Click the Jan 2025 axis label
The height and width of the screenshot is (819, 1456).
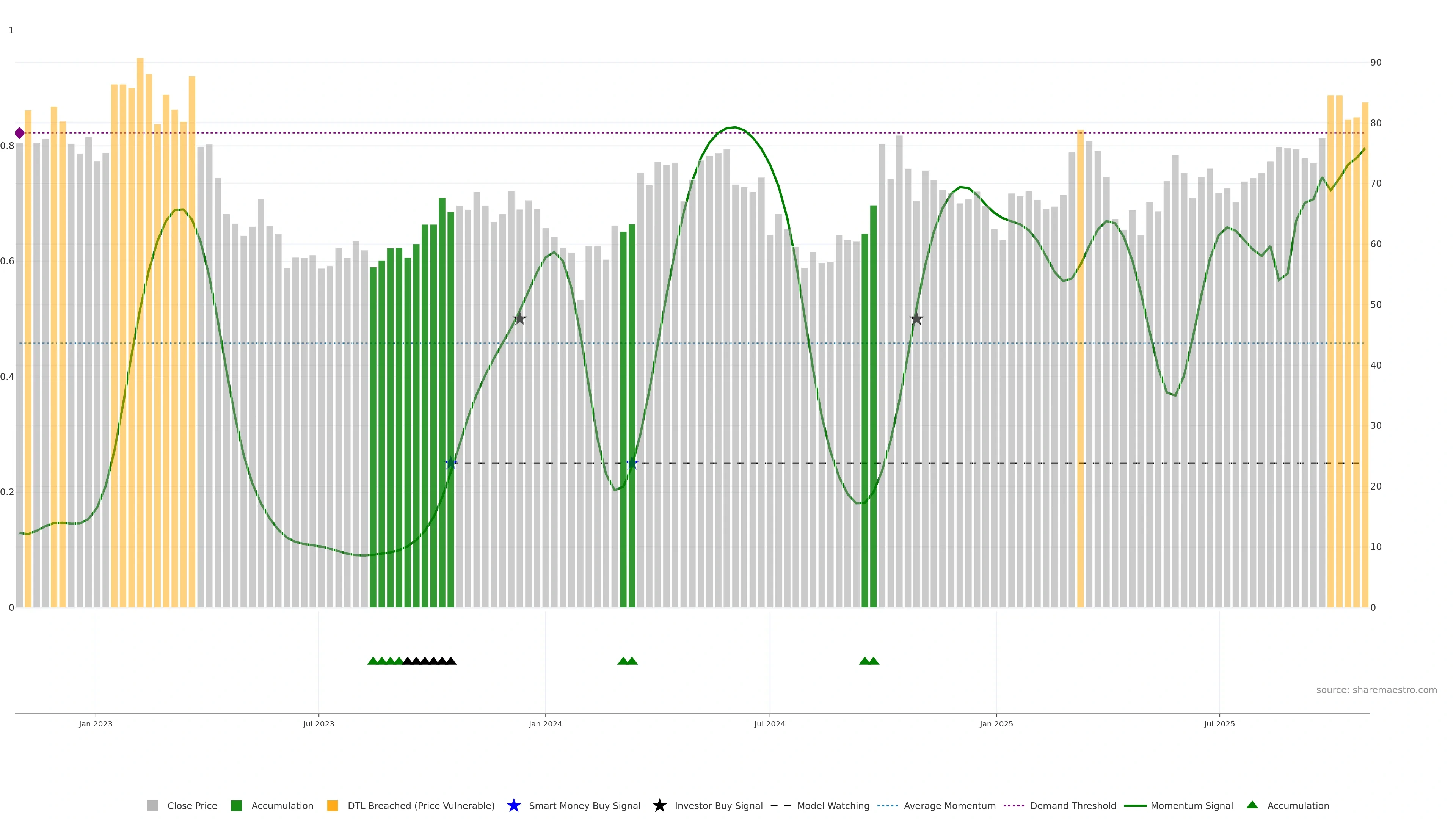996,724
